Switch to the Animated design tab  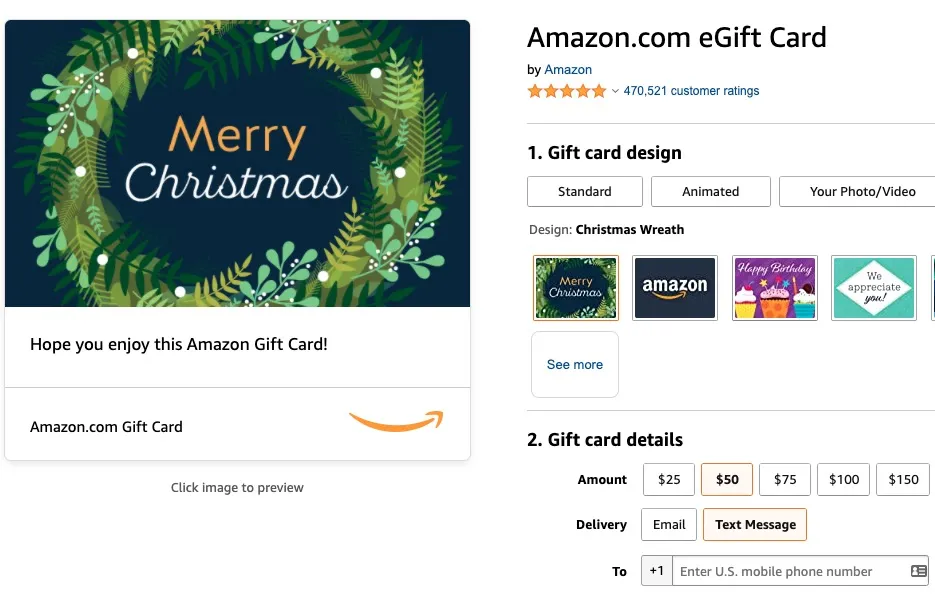[x=711, y=191]
